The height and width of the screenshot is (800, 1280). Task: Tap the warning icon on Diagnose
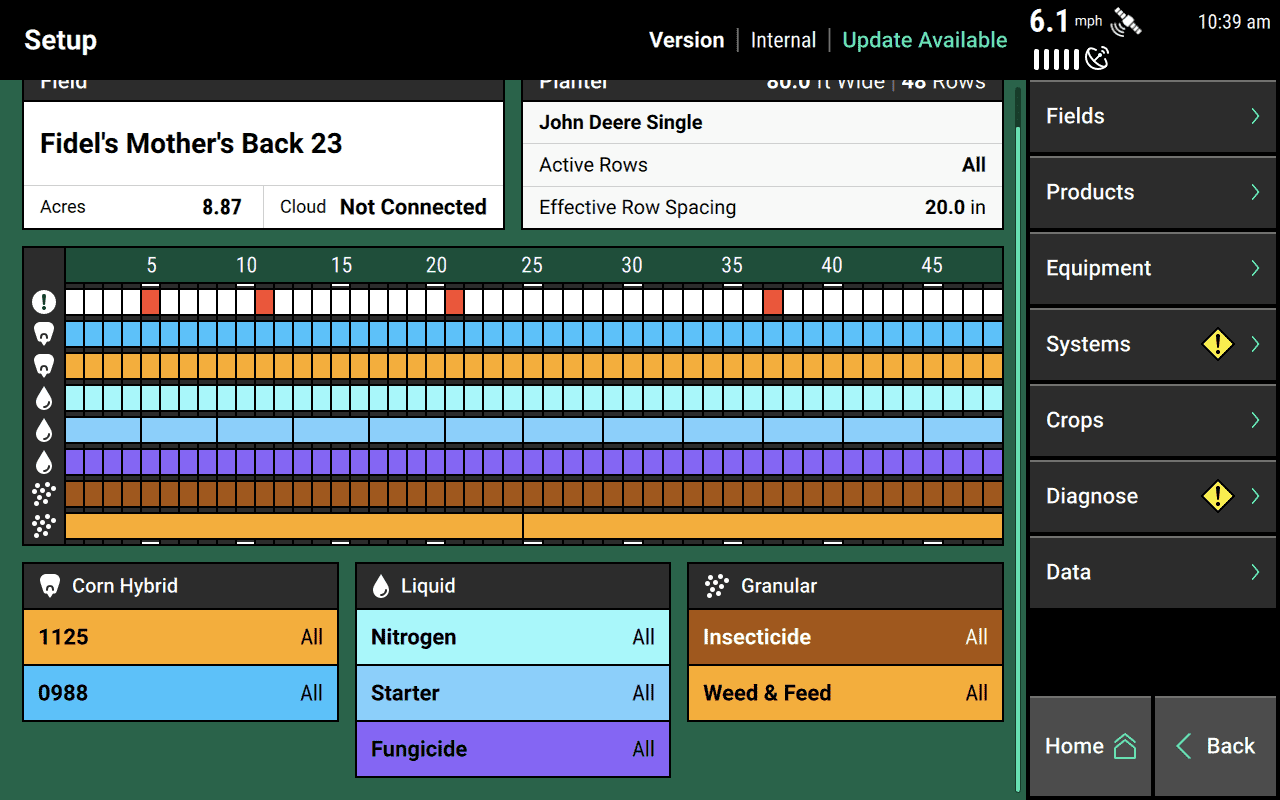pyautogui.click(x=1217, y=496)
